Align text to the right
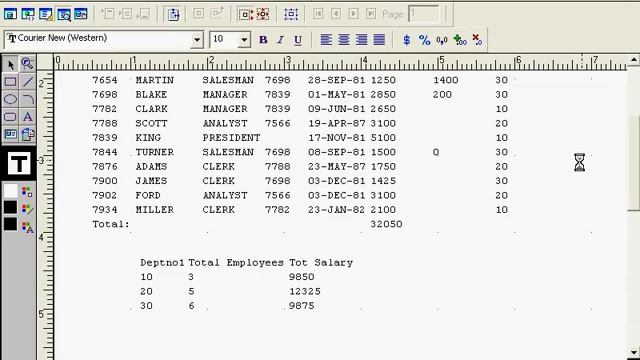640x360 pixels. pos(361,40)
